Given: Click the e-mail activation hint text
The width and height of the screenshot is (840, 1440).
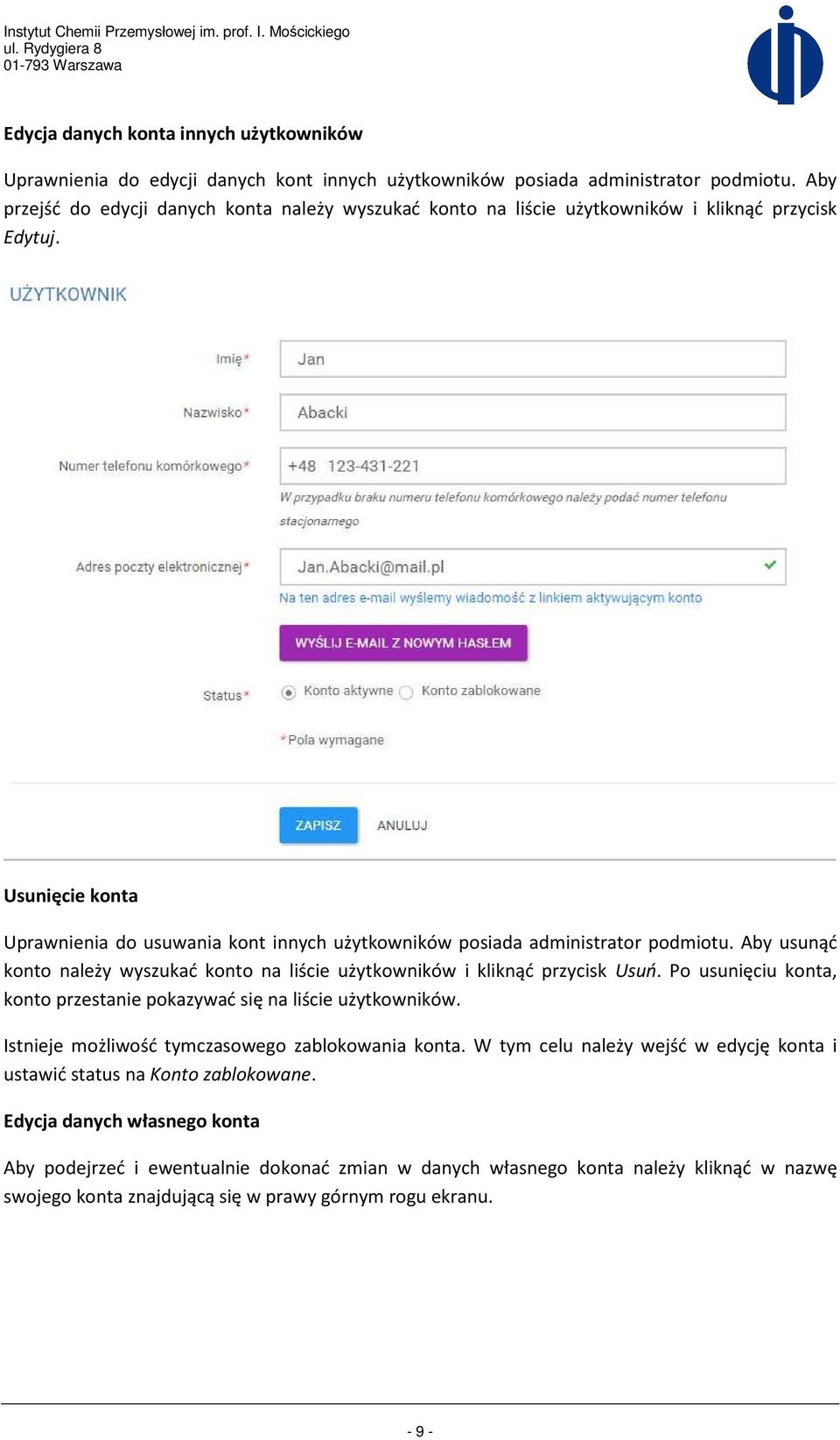Looking at the screenshot, I should point(490,598).
